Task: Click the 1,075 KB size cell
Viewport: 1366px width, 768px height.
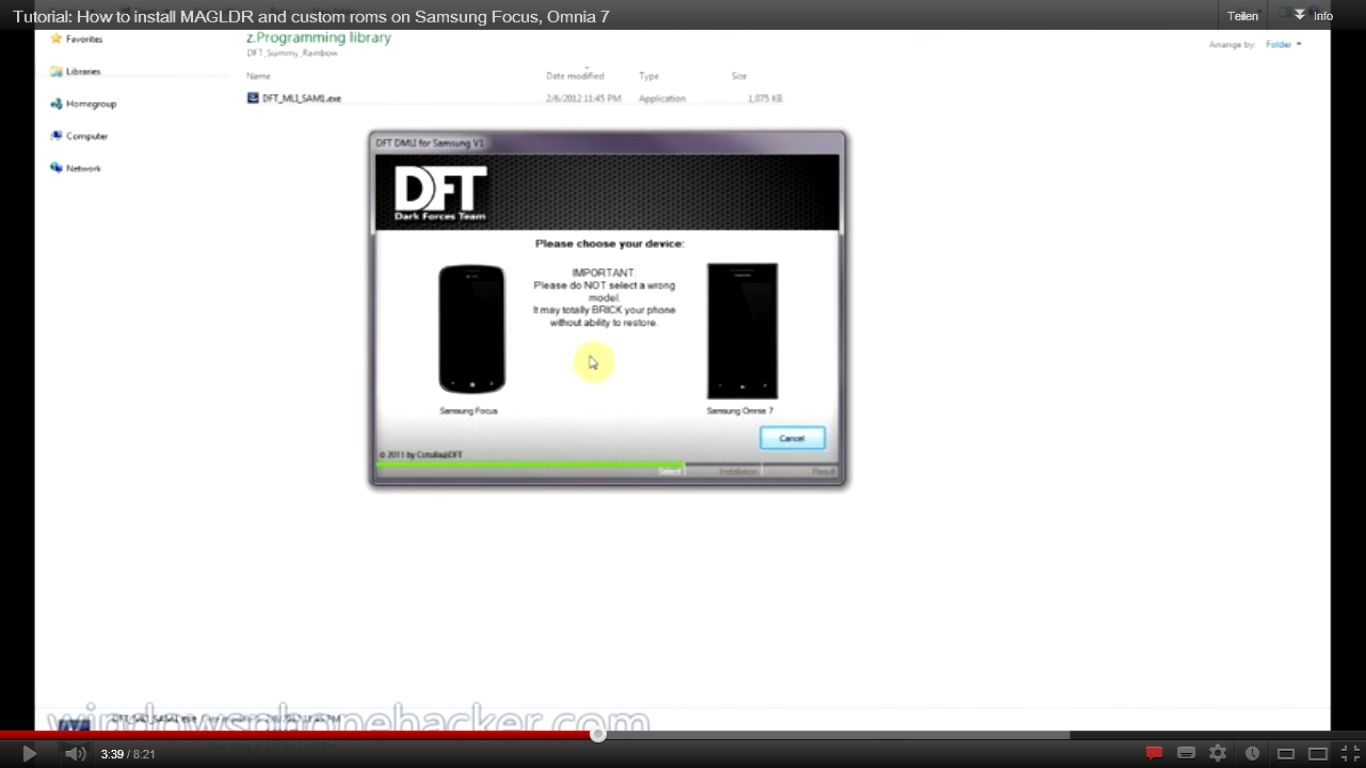Action: pos(765,98)
